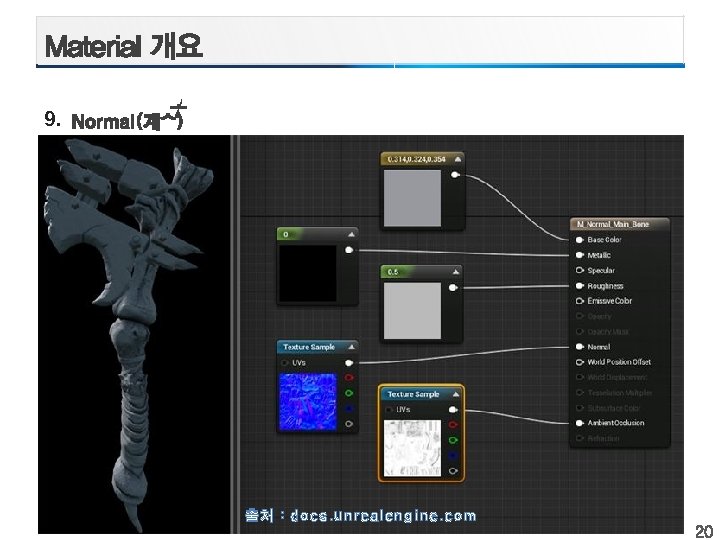The image size is (720, 540).
Task: Click red channel pin of normal map Texture Sample
Action: coord(349,377)
